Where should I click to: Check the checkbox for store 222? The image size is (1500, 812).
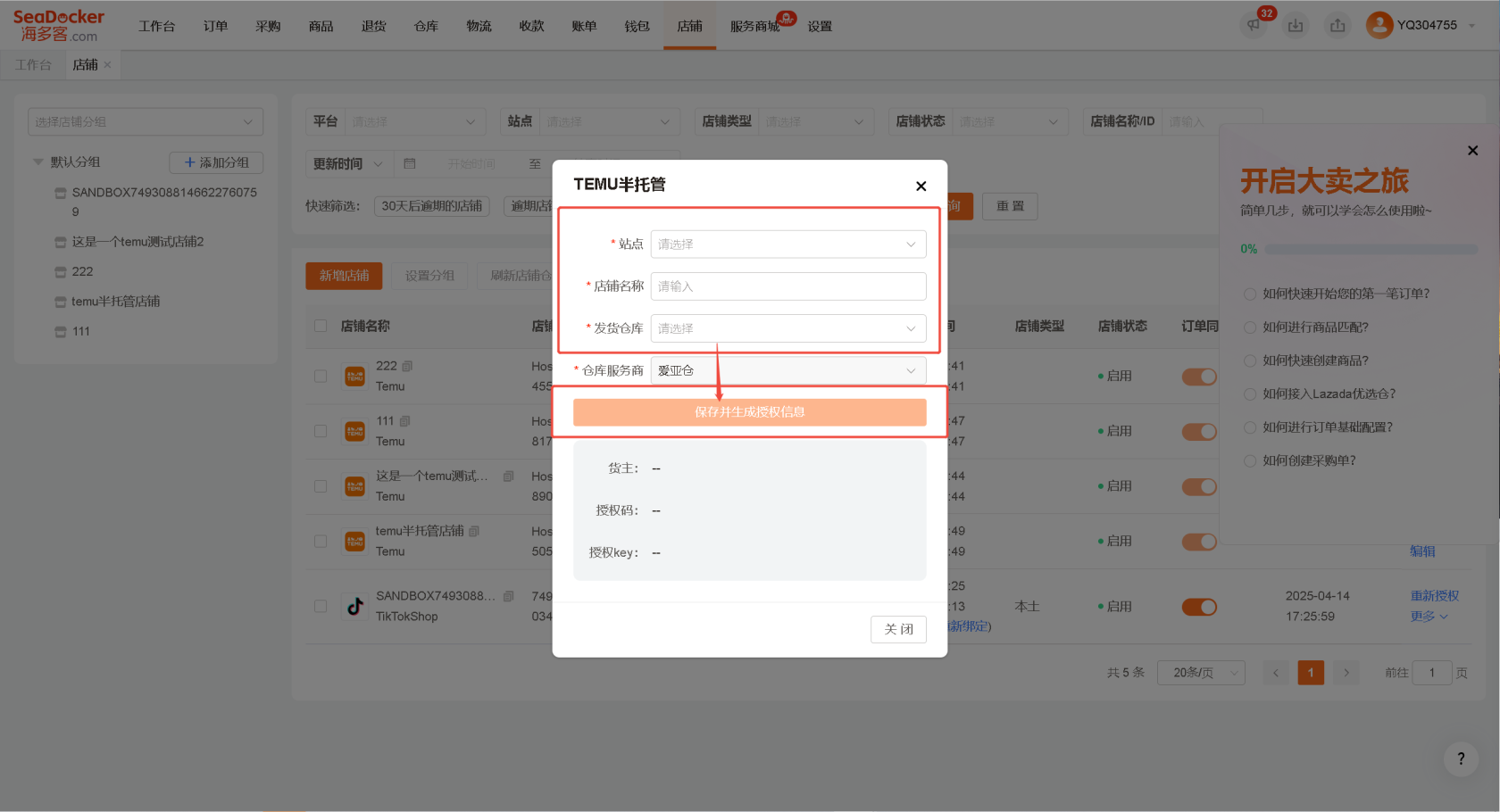[x=321, y=376]
